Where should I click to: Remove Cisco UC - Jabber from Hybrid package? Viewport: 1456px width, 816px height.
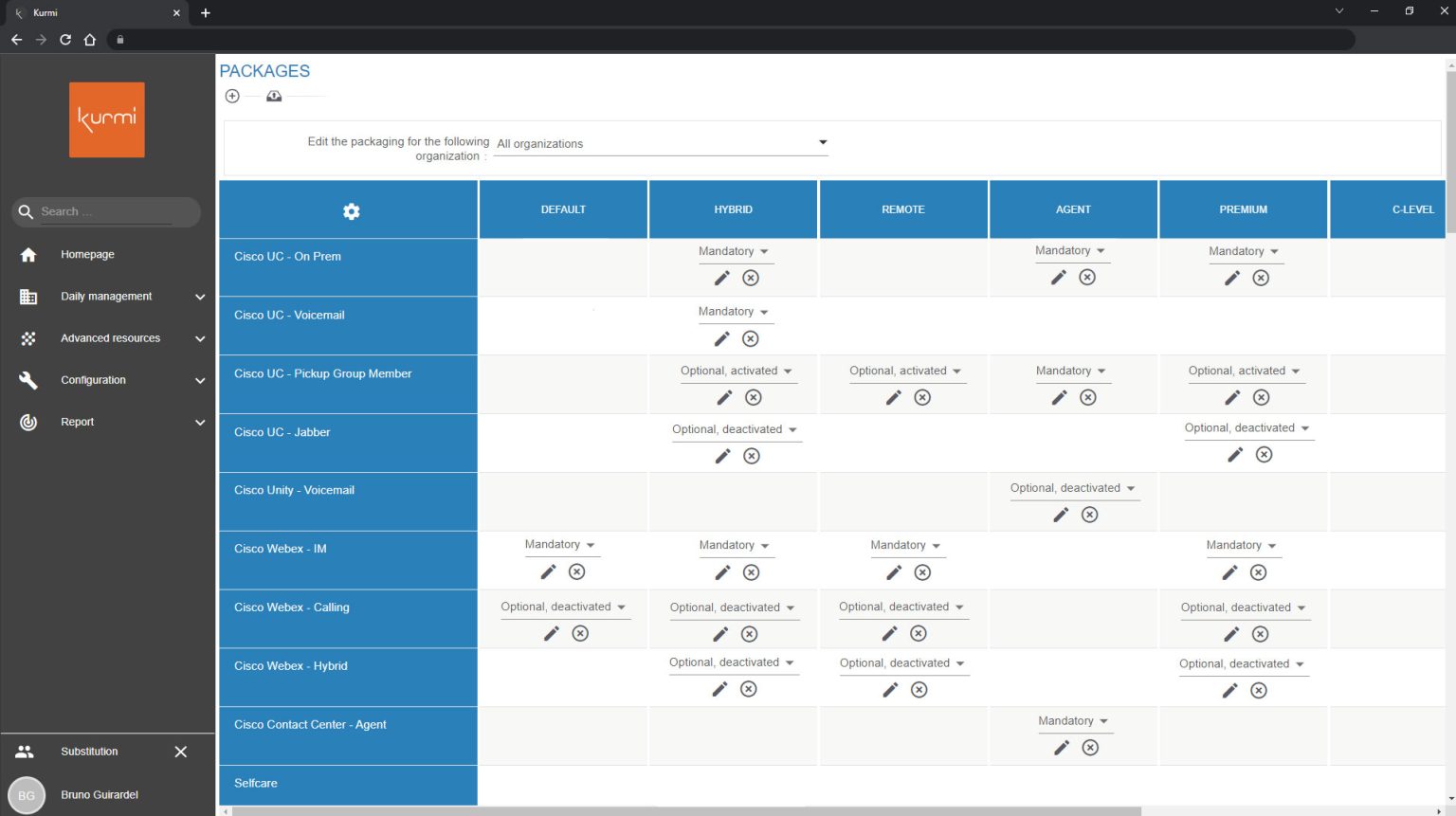tap(751, 456)
